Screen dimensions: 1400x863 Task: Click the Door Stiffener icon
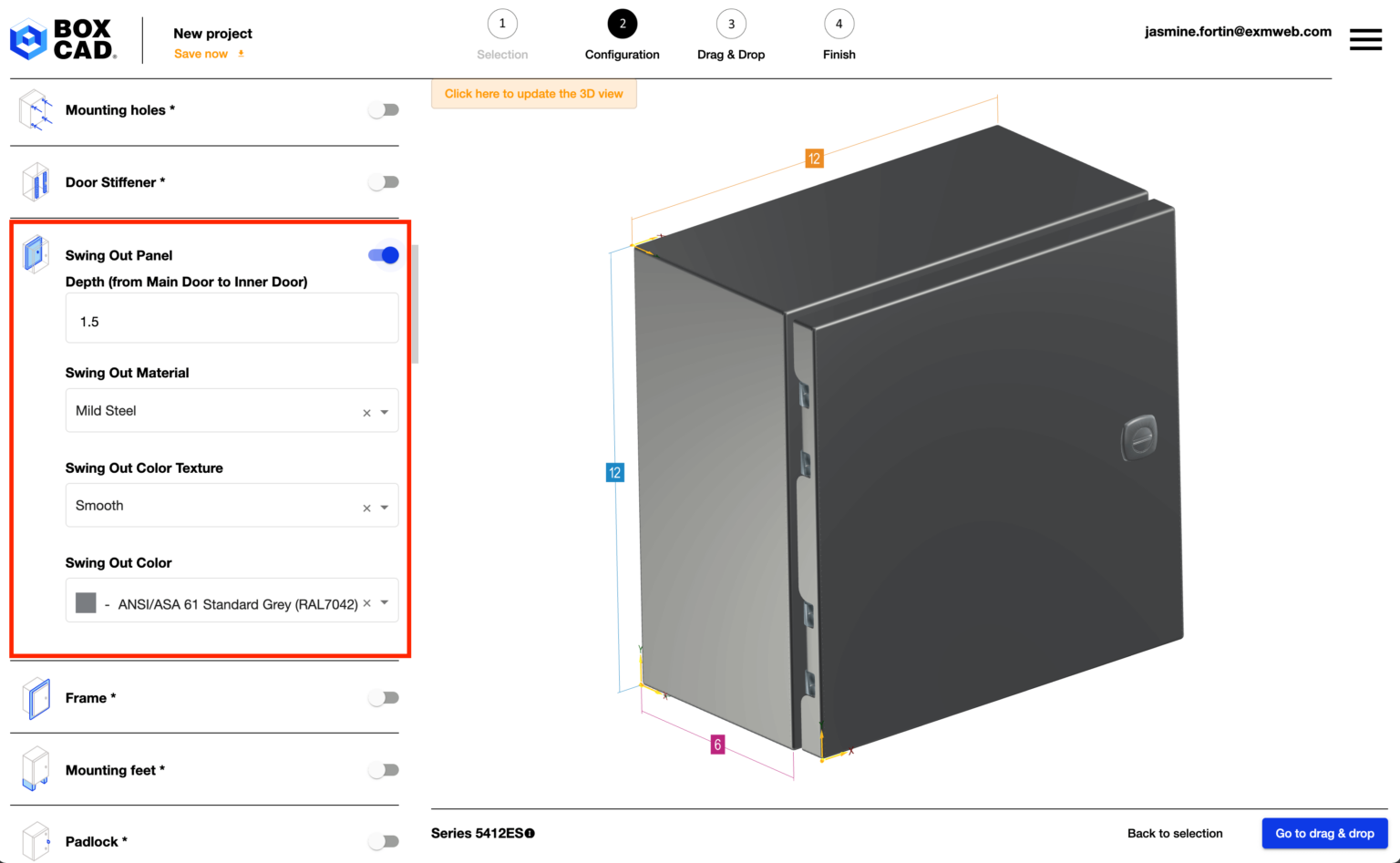(35, 181)
